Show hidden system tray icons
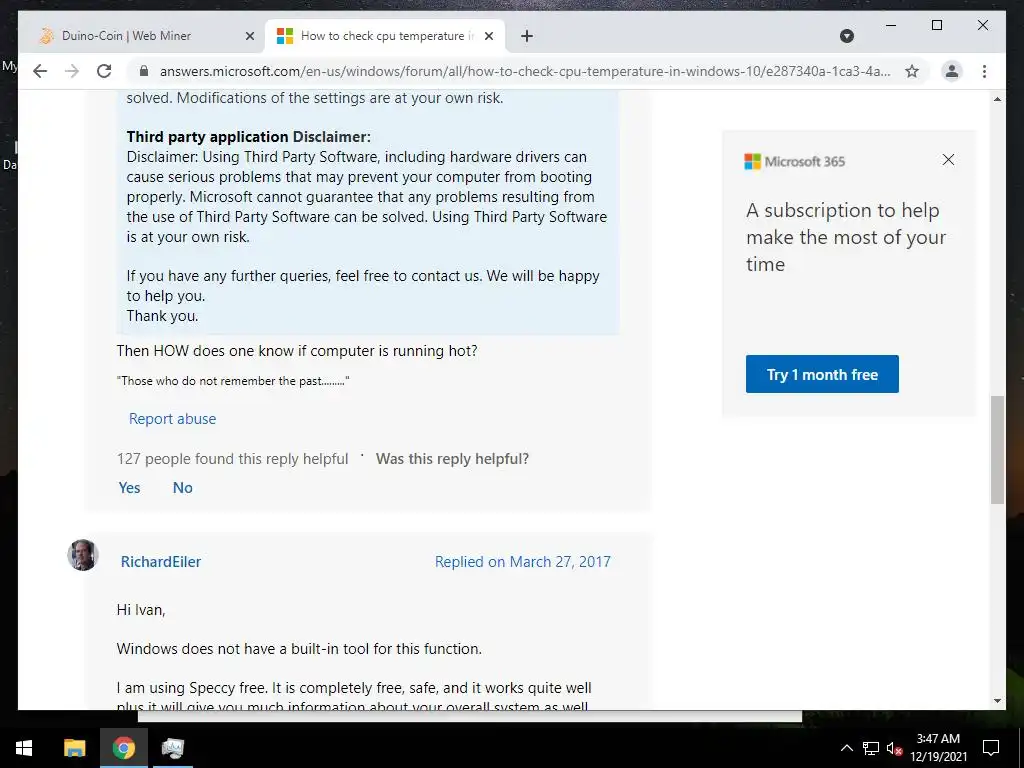The width and height of the screenshot is (1024, 768). pos(846,748)
